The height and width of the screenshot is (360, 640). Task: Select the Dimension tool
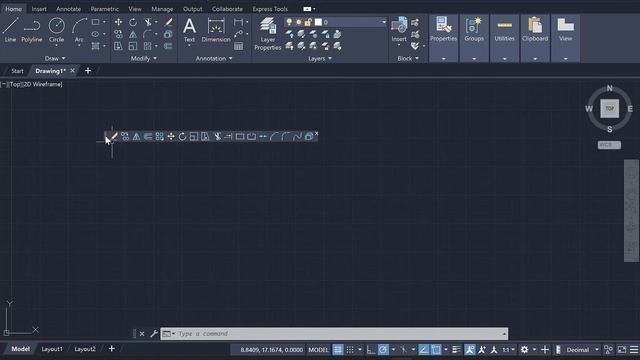point(216,30)
